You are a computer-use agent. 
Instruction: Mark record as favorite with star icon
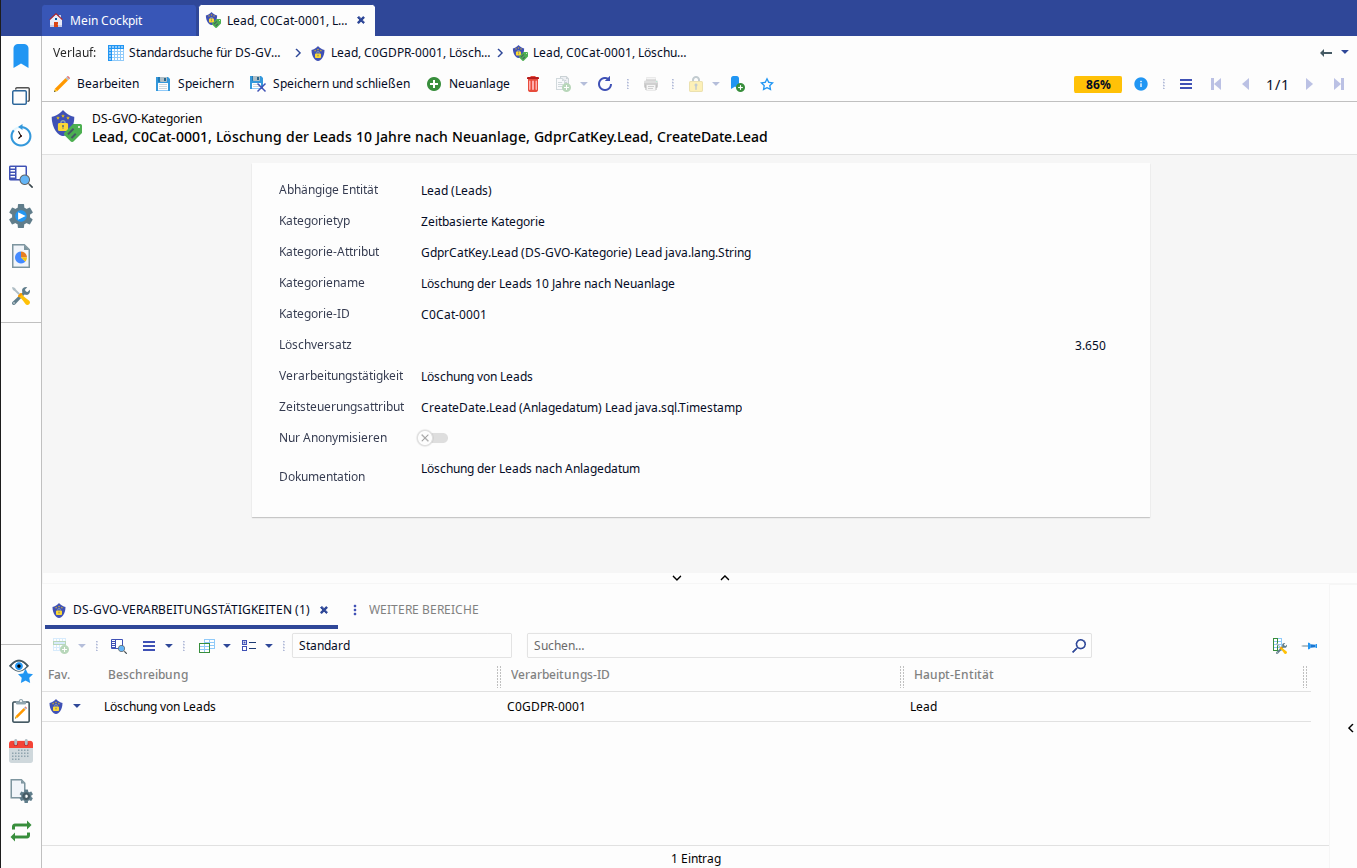pyautogui.click(x=767, y=84)
